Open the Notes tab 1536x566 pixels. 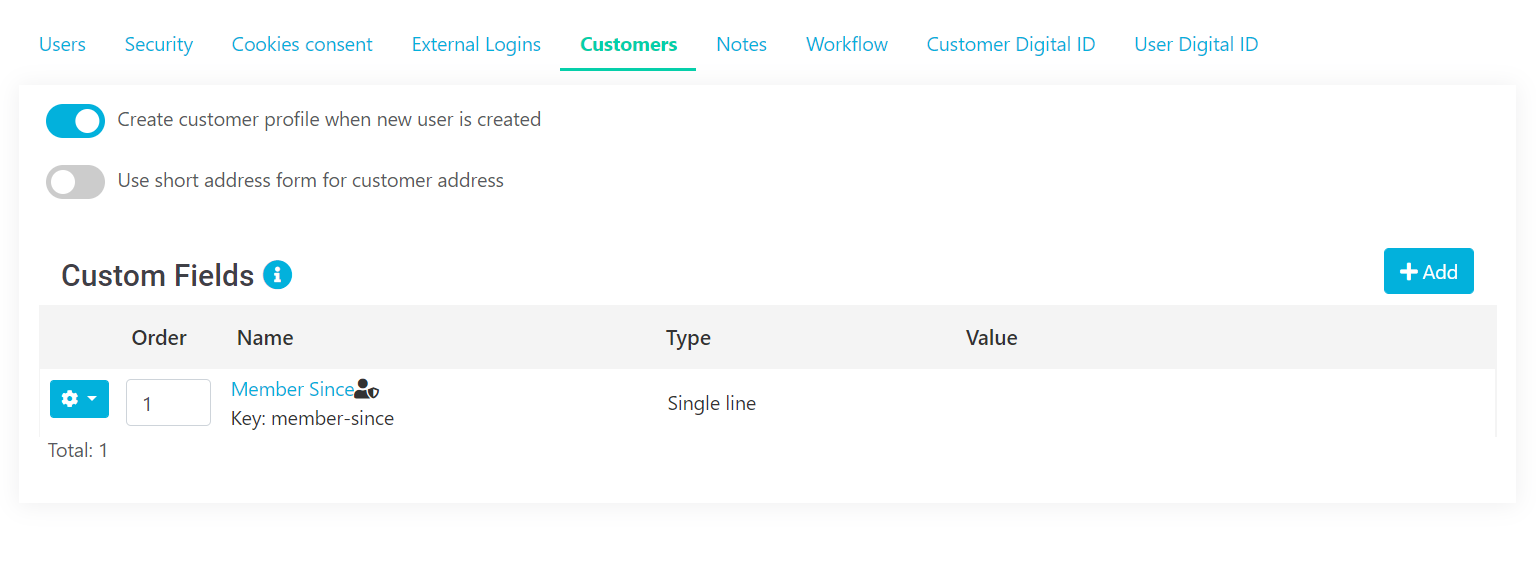[741, 44]
